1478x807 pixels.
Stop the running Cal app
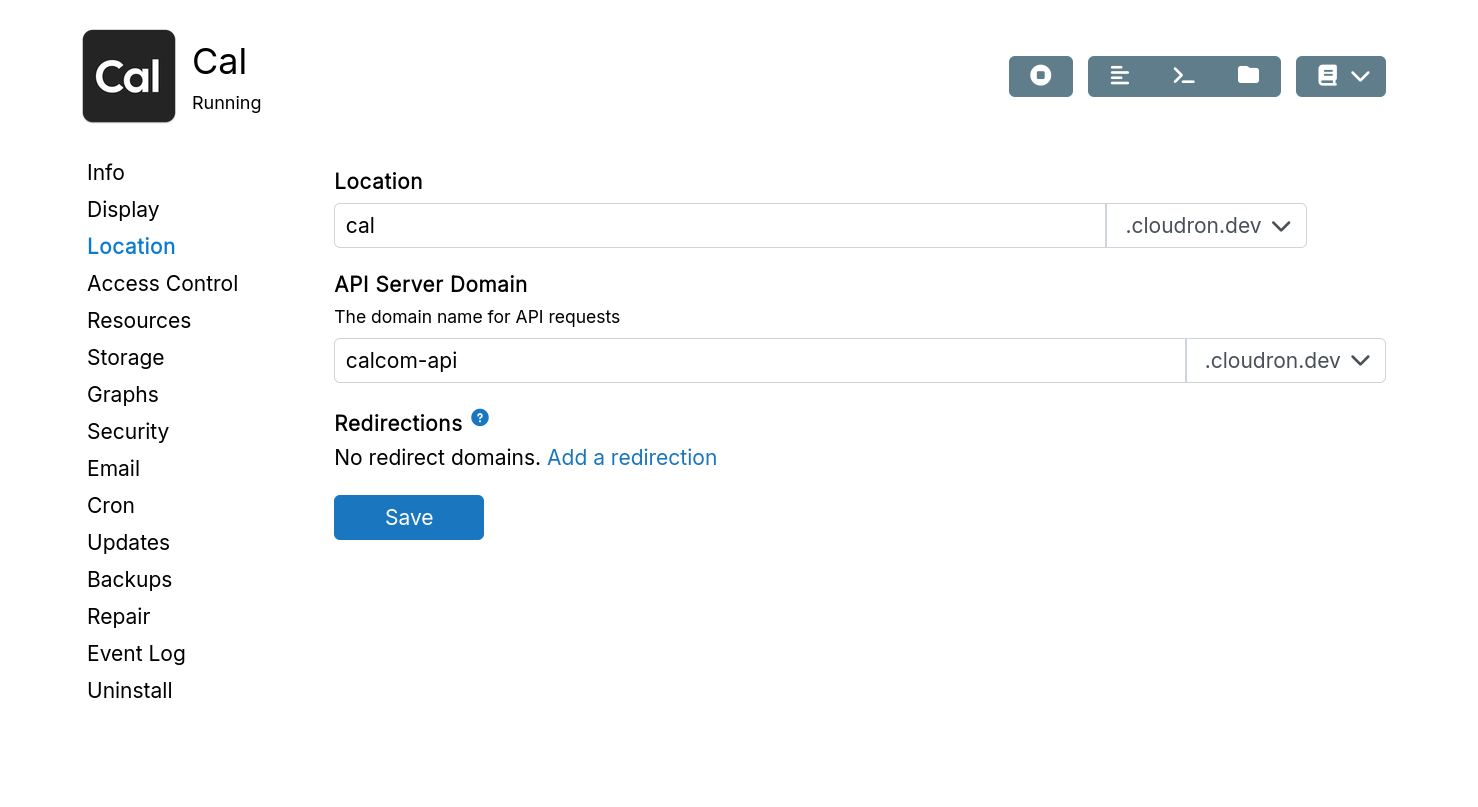pyautogui.click(x=1040, y=76)
